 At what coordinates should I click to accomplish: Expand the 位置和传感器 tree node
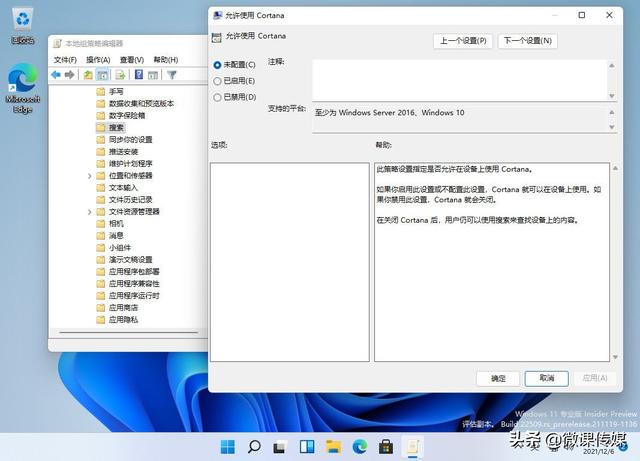[89, 176]
